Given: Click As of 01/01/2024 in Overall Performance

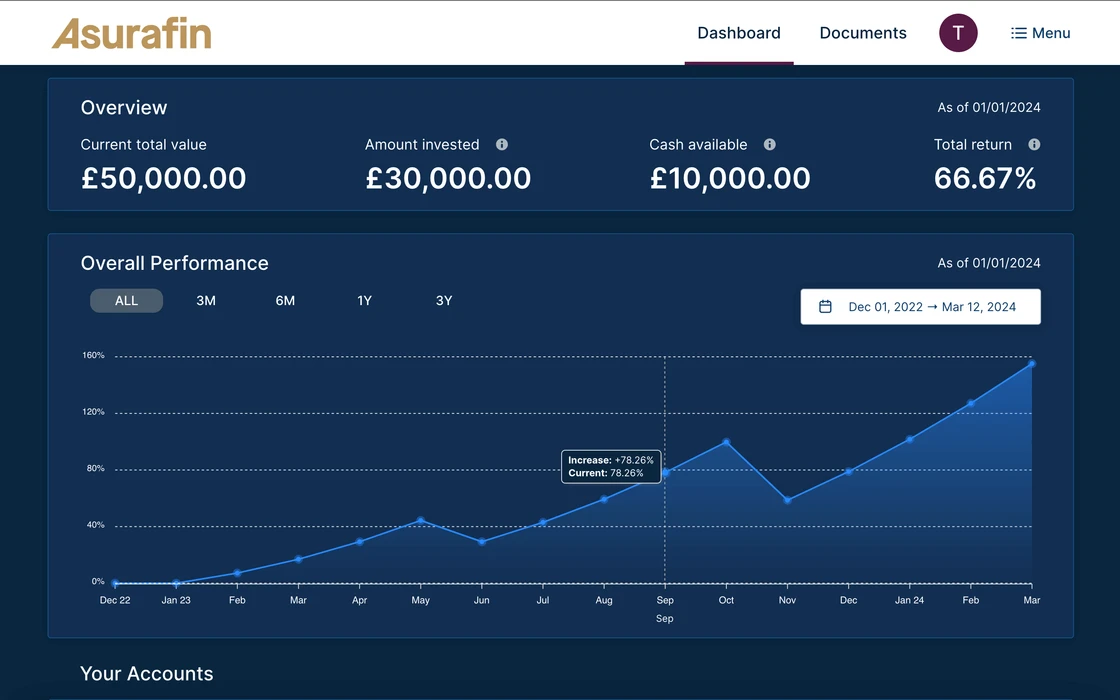Looking at the screenshot, I should point(989,263).
